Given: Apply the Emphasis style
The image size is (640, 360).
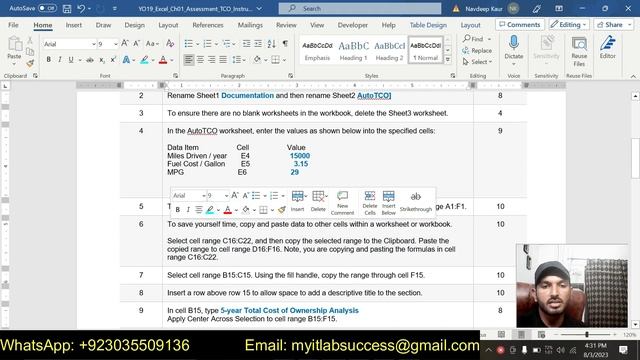Looking at the screenshot, I should pyautogui.click(x=317, y=51).
